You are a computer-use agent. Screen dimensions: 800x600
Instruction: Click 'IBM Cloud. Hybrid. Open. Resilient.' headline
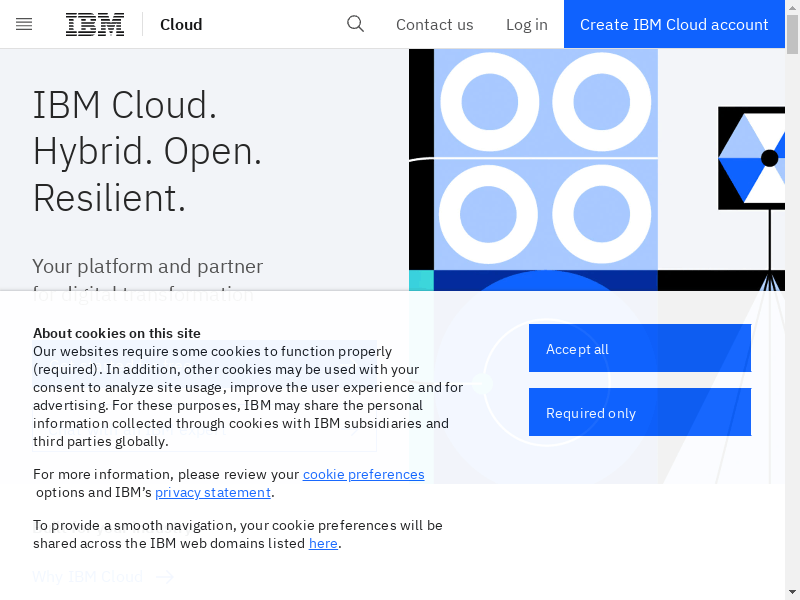147,151
